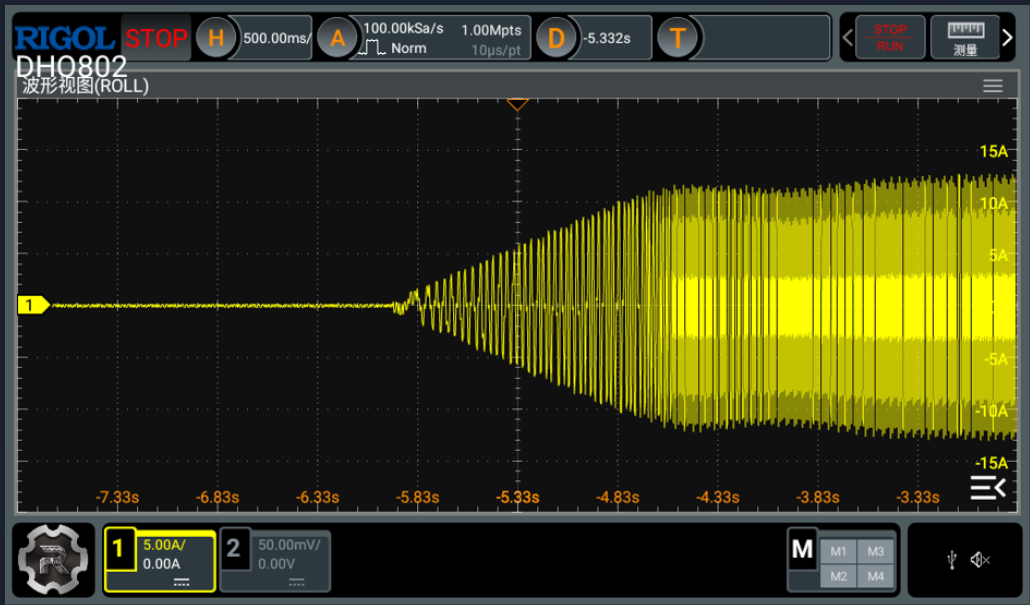Show more toolbar items with right arrow
The width and height of the screenshot is (1030, 605).
pyautogui.click(x=1008, y=38)
